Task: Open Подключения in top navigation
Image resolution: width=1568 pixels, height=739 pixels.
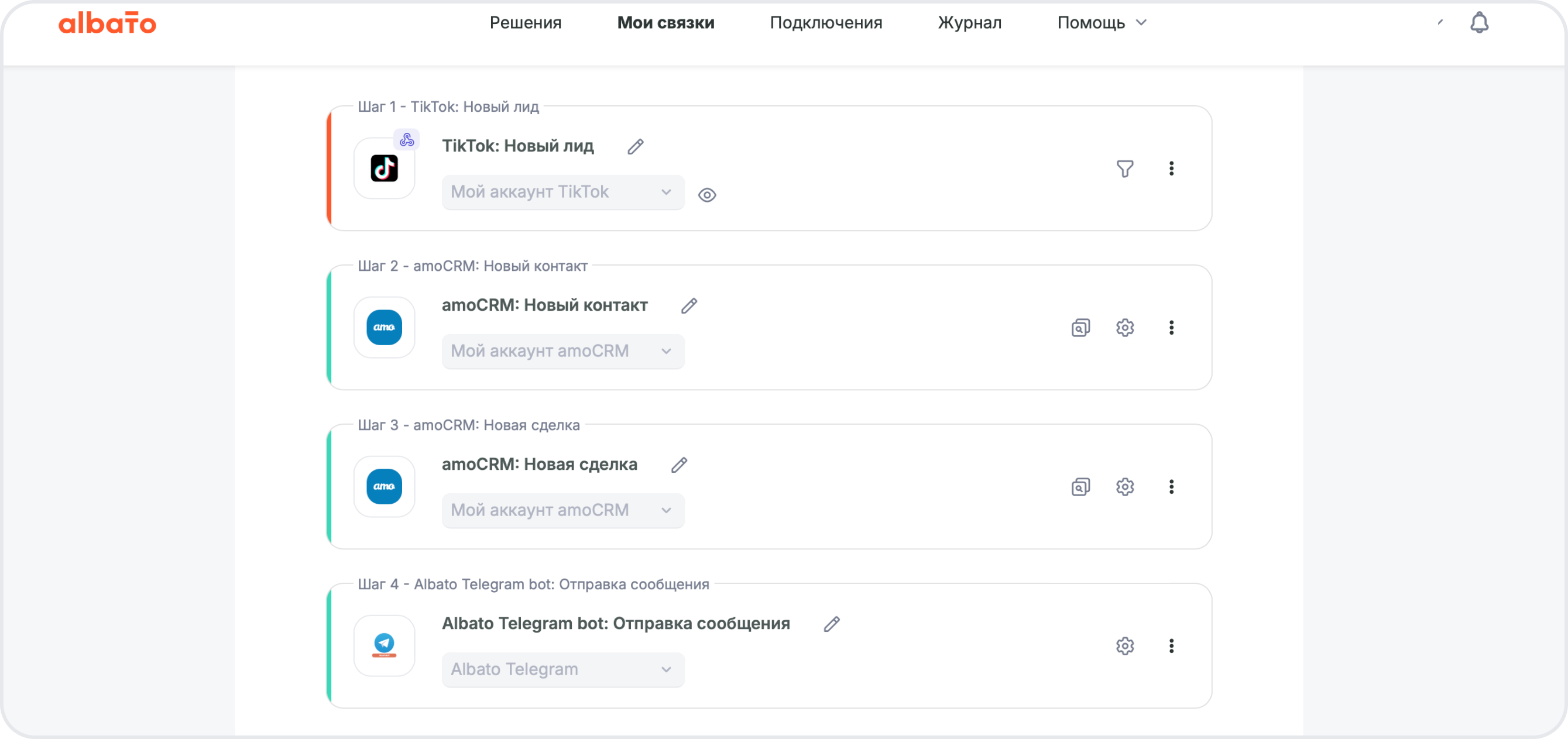Action: click(x=825, y=22)
